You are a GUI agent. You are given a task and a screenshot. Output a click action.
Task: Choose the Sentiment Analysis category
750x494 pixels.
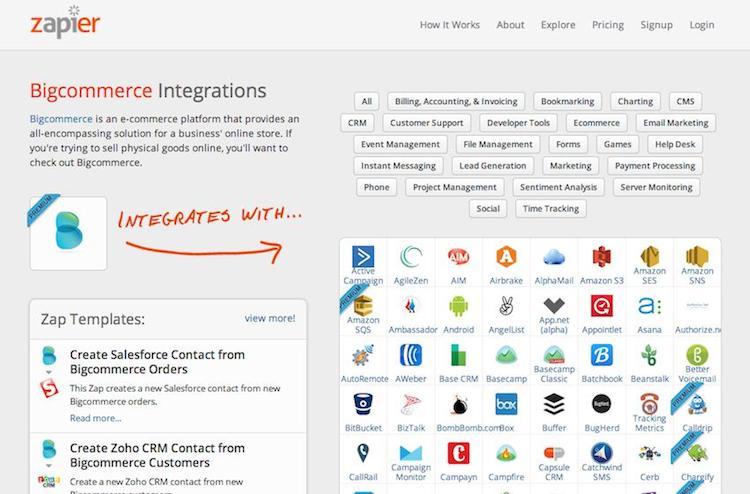pyautogui.click(x=559, y=187)
